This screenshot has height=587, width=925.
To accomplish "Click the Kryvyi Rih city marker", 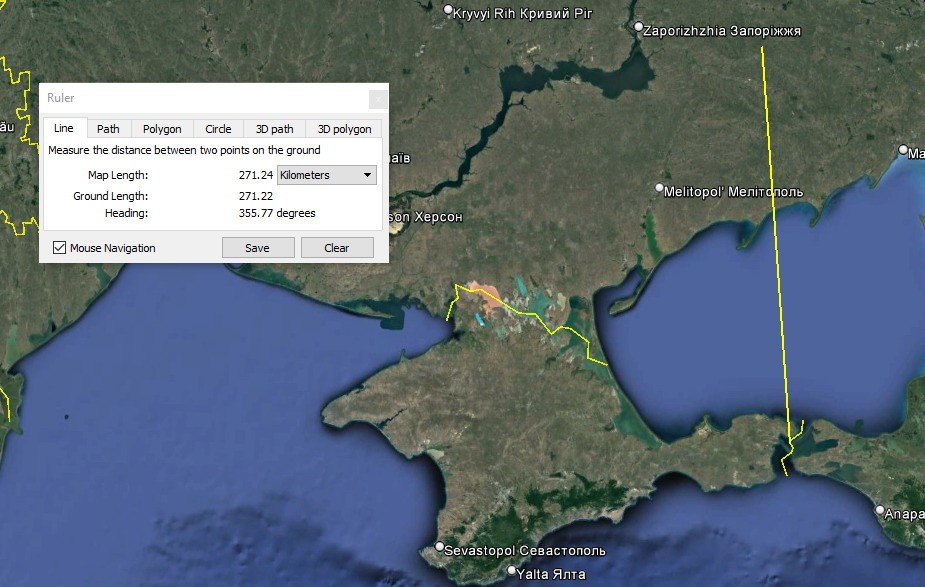I will pos(448,9).
